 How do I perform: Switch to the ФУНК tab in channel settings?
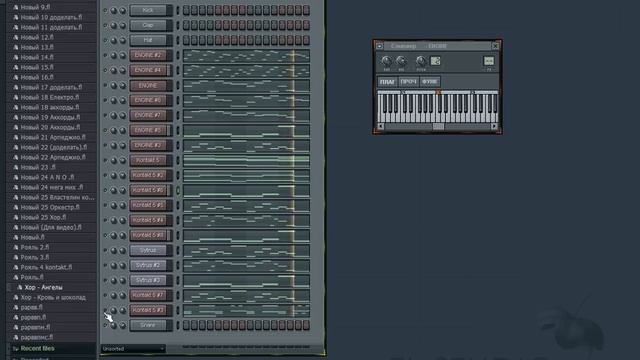[430, 82]
